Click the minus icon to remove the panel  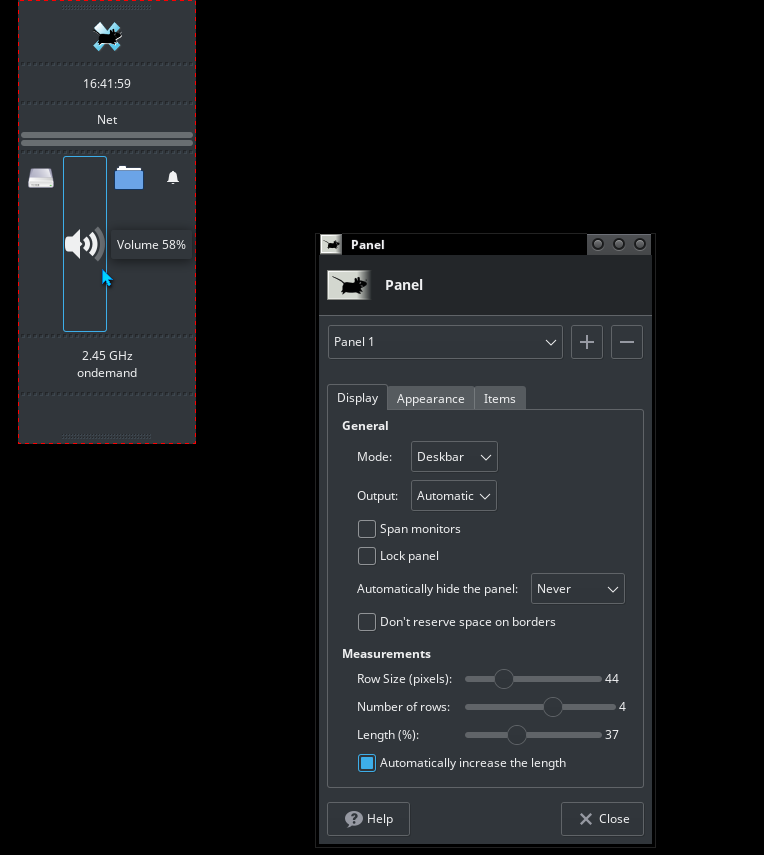[x=627, y=342]
